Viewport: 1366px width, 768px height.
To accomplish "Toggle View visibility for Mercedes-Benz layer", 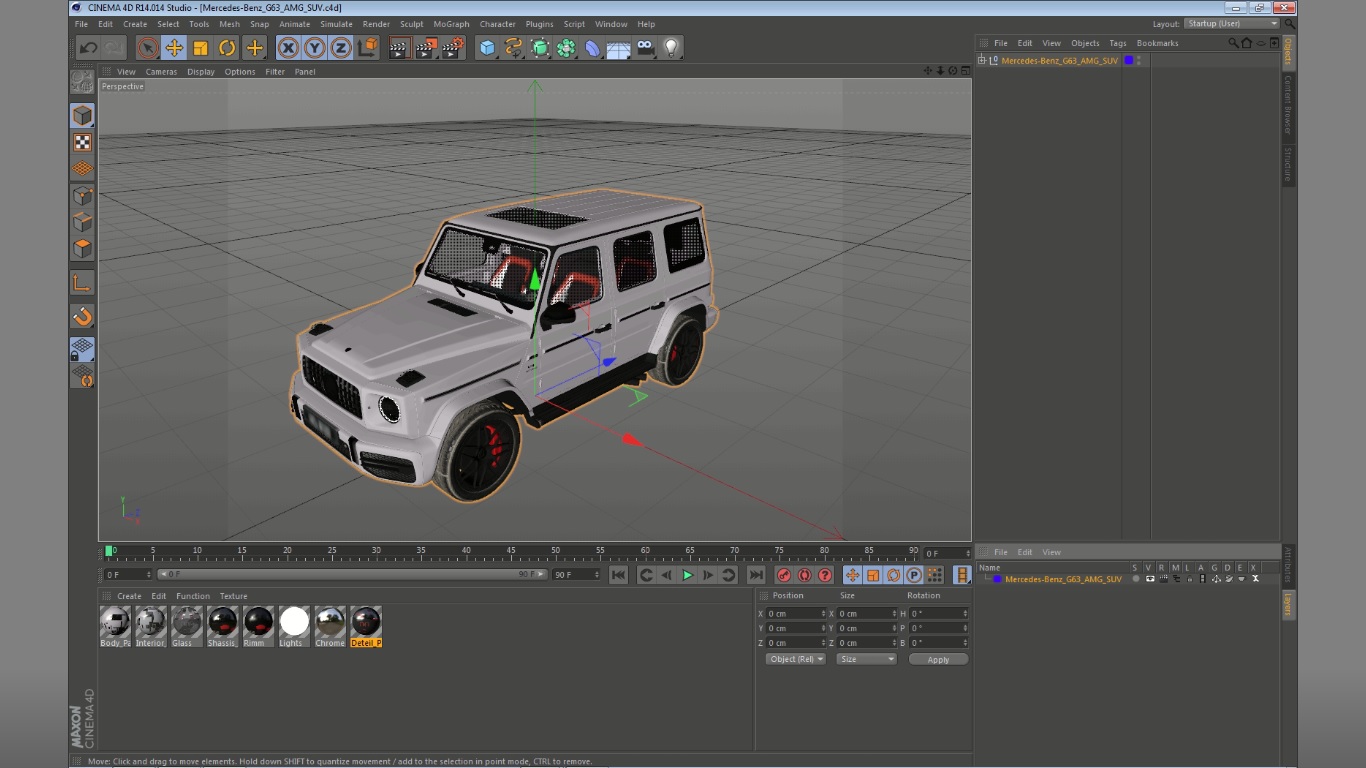I will pyautogui.click(x=1150, y=579).
